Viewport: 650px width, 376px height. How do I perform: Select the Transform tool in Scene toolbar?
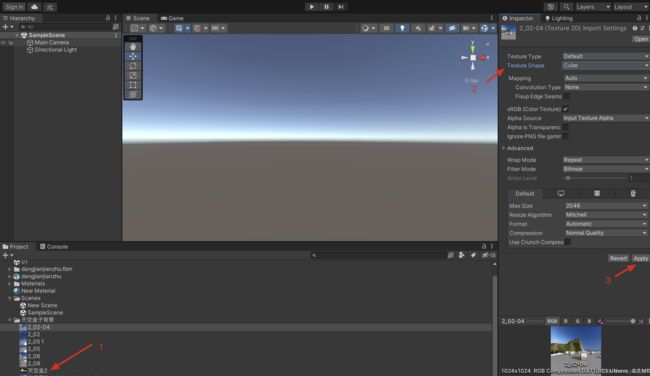click(133, 95)
